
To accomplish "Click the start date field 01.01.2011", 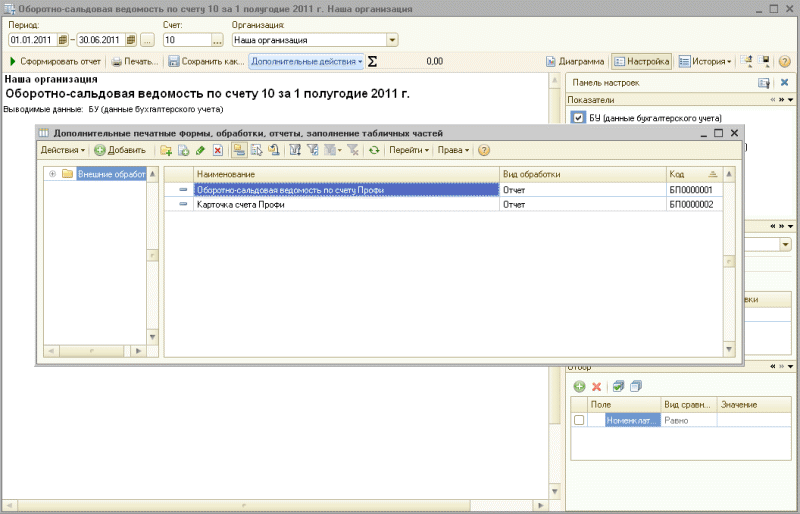I will (33, 40).
